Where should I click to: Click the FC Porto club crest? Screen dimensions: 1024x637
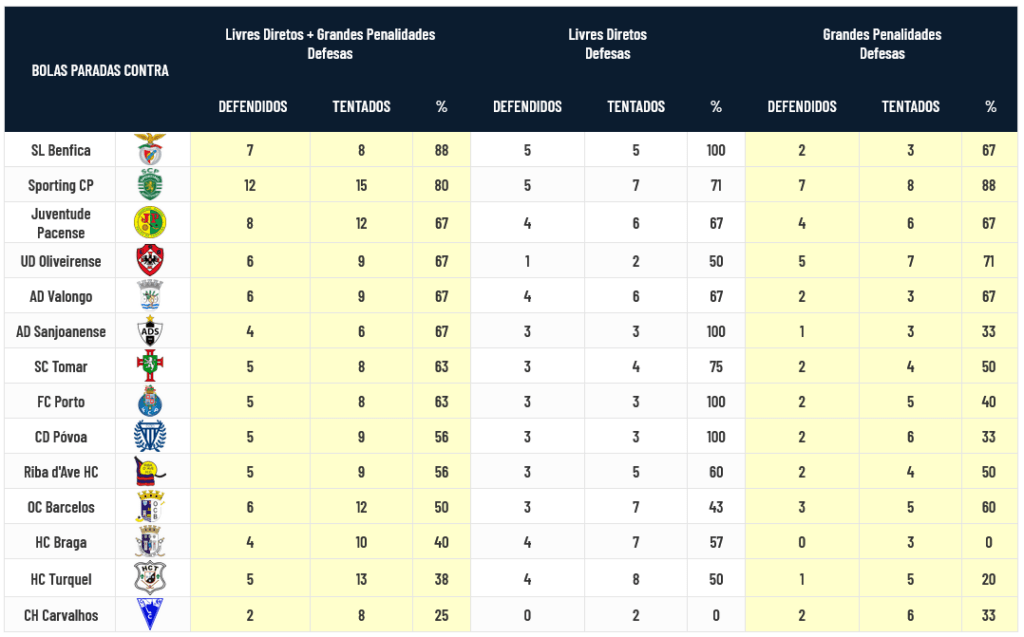point(150,401)
